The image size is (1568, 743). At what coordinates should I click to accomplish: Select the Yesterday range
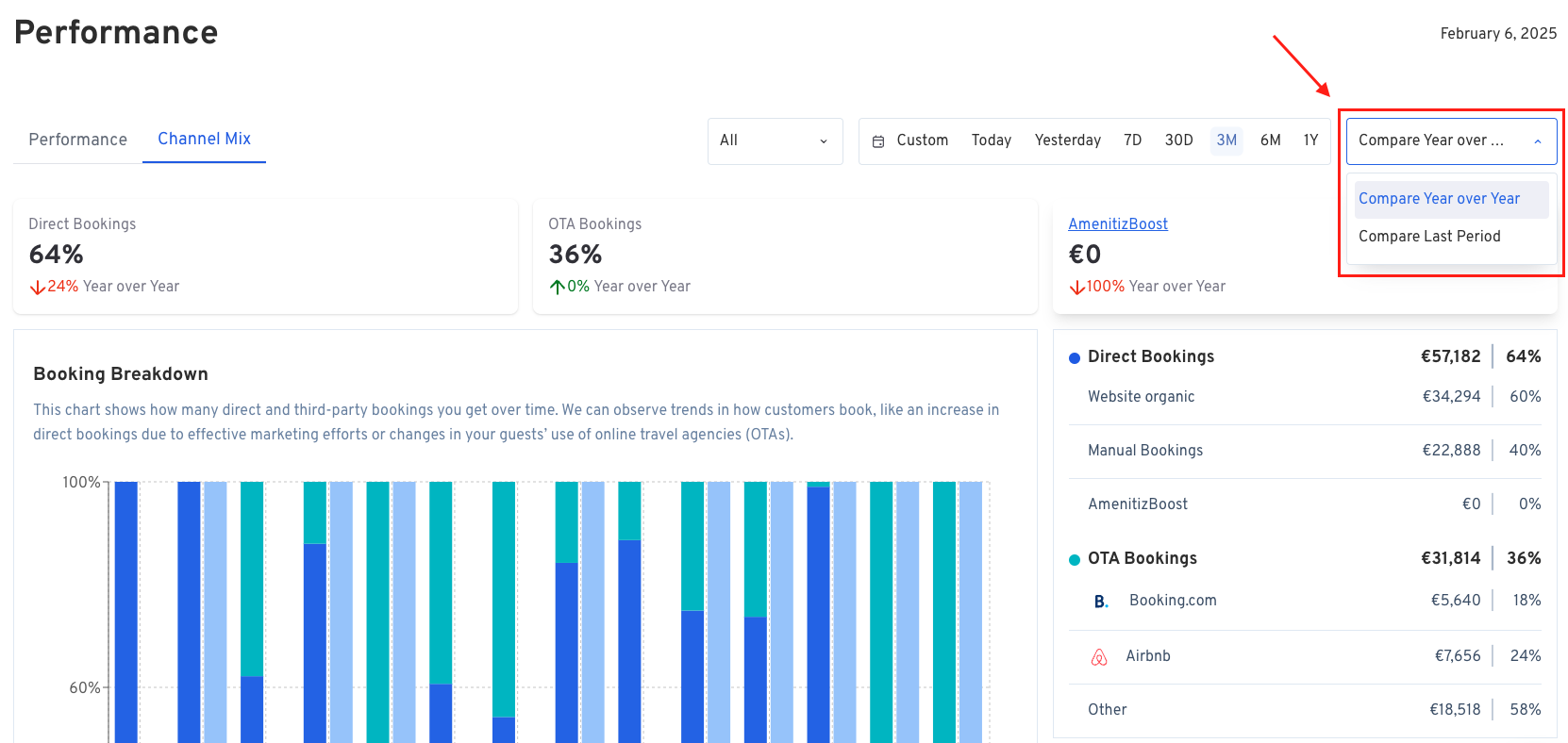[1067, 140]
